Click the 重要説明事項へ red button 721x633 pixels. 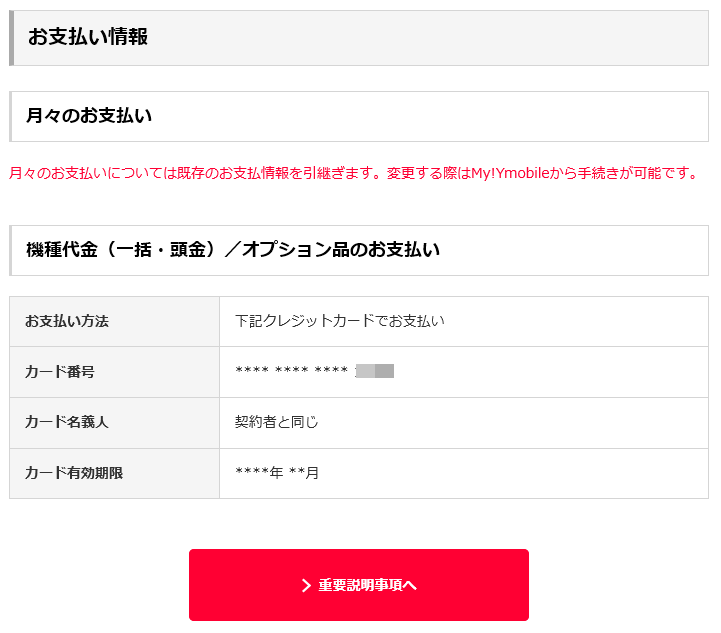pos(359,585)
